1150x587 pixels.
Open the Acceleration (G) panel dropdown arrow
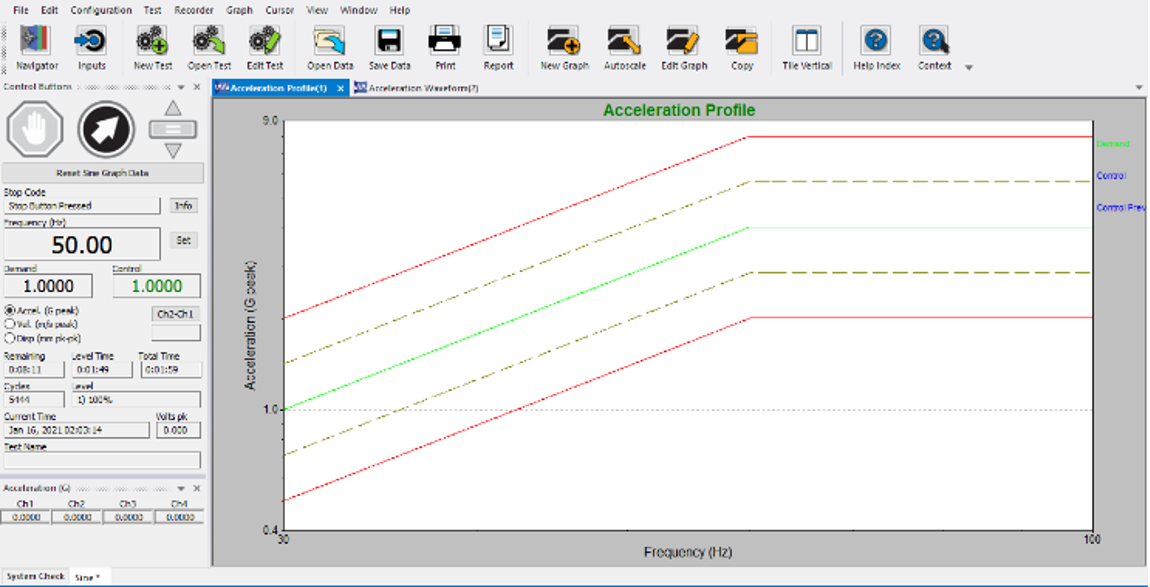point(181,488)
